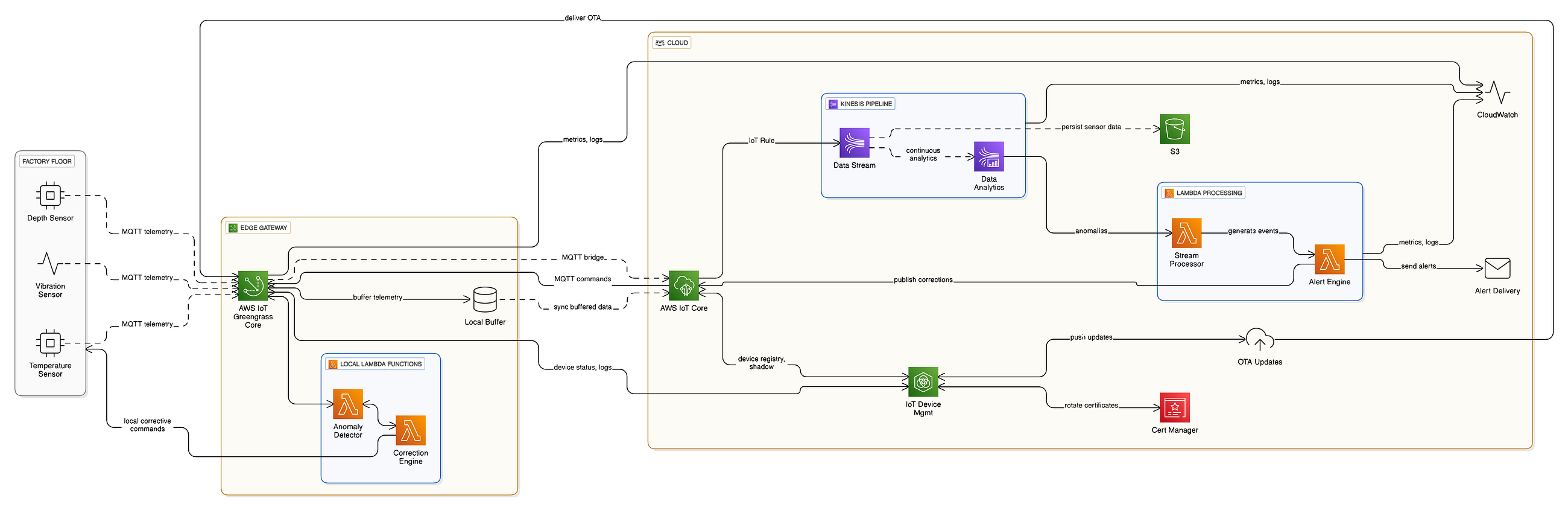Click the 'continuous analytics' edge label

coord(923,155)
